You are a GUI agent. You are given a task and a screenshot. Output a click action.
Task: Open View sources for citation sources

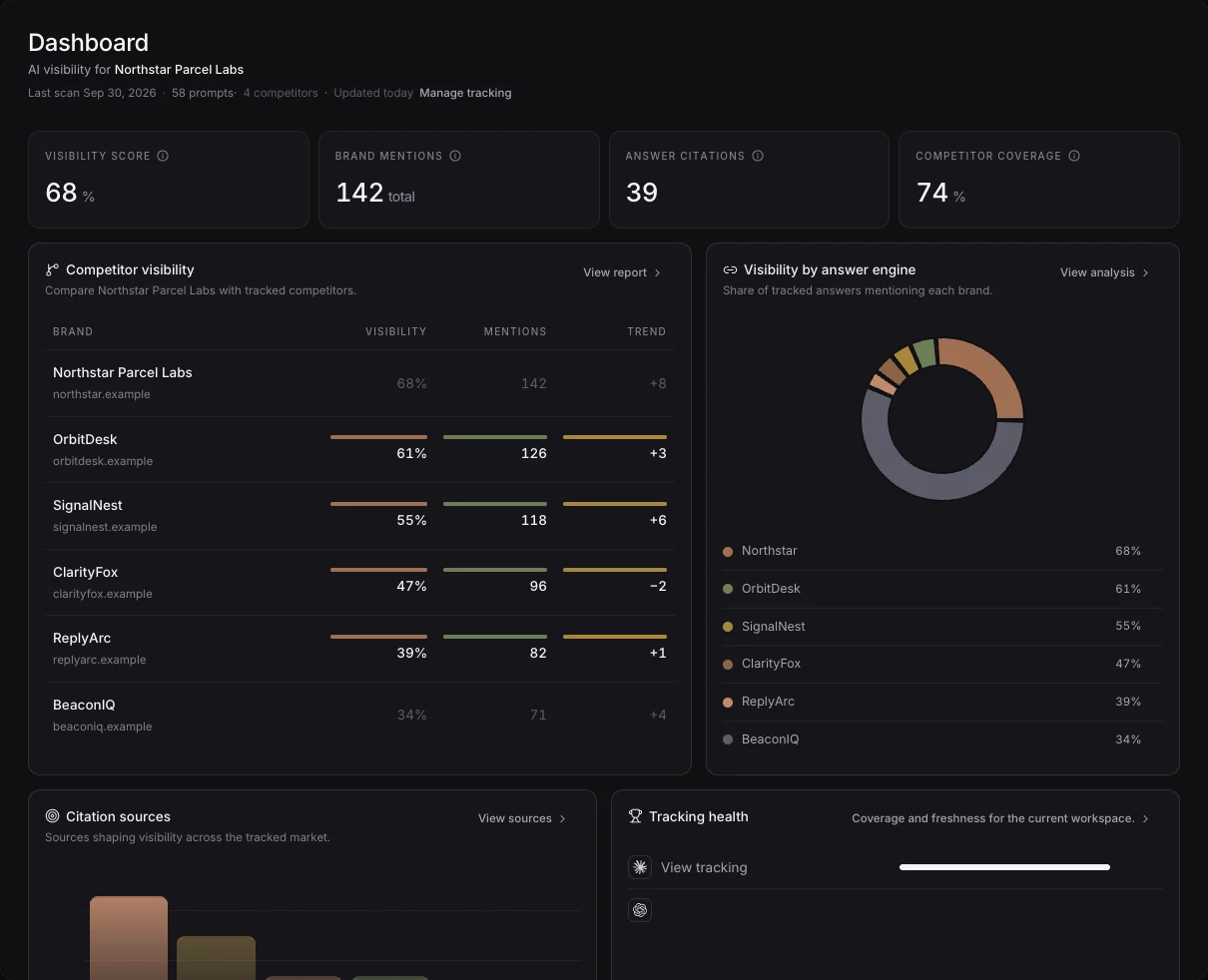[x=514, y=818]
